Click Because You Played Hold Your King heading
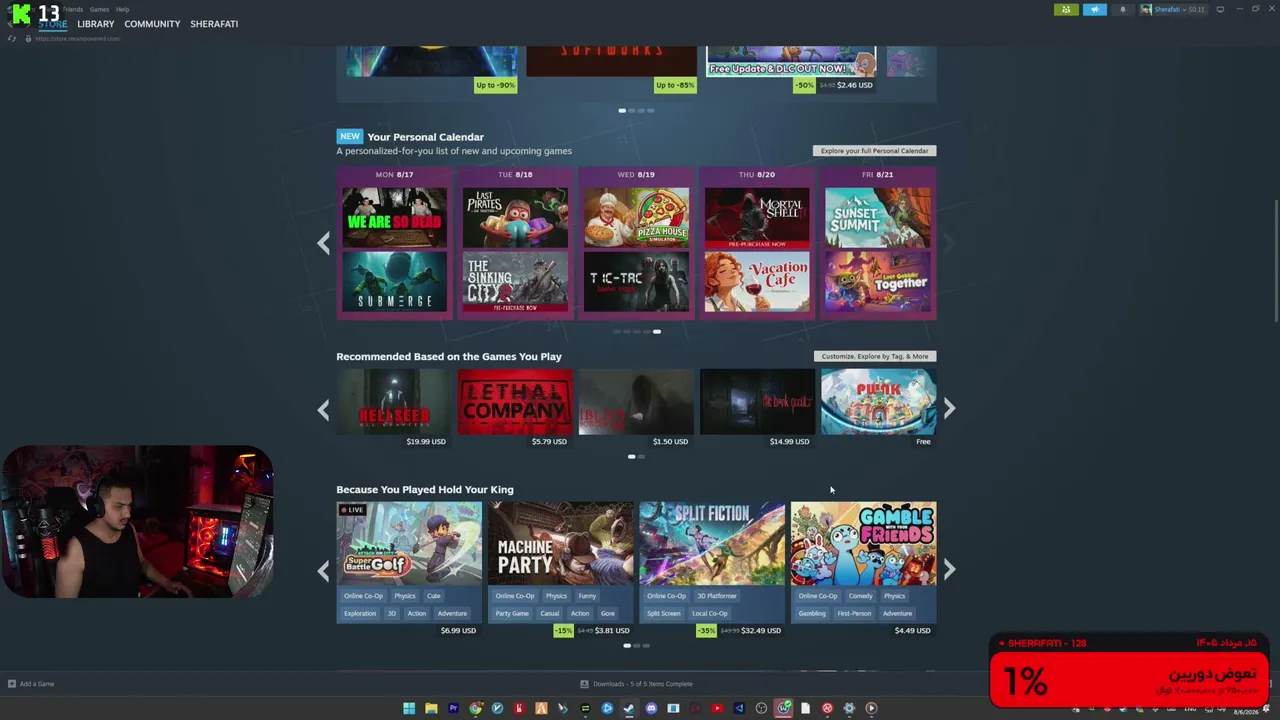The width and height of the screenshot is (1280, 720). point(425,489)
